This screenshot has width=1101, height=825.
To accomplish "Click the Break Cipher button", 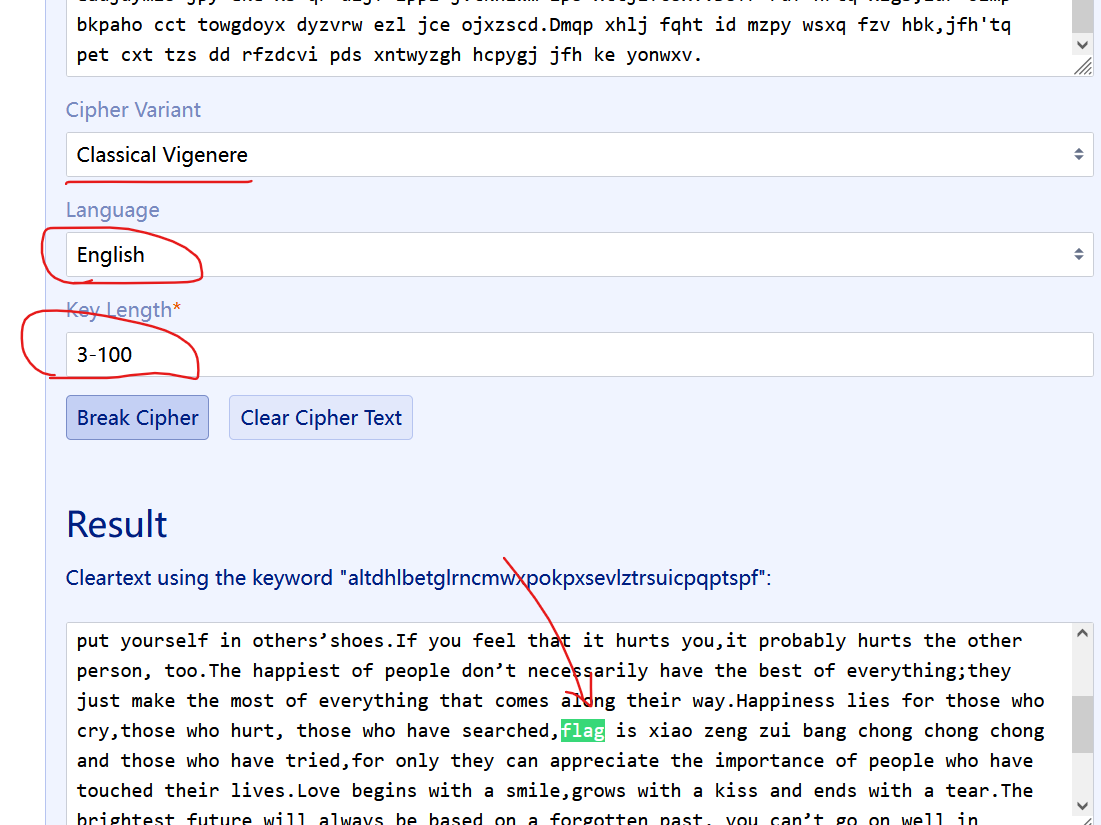I will point(138,418).
